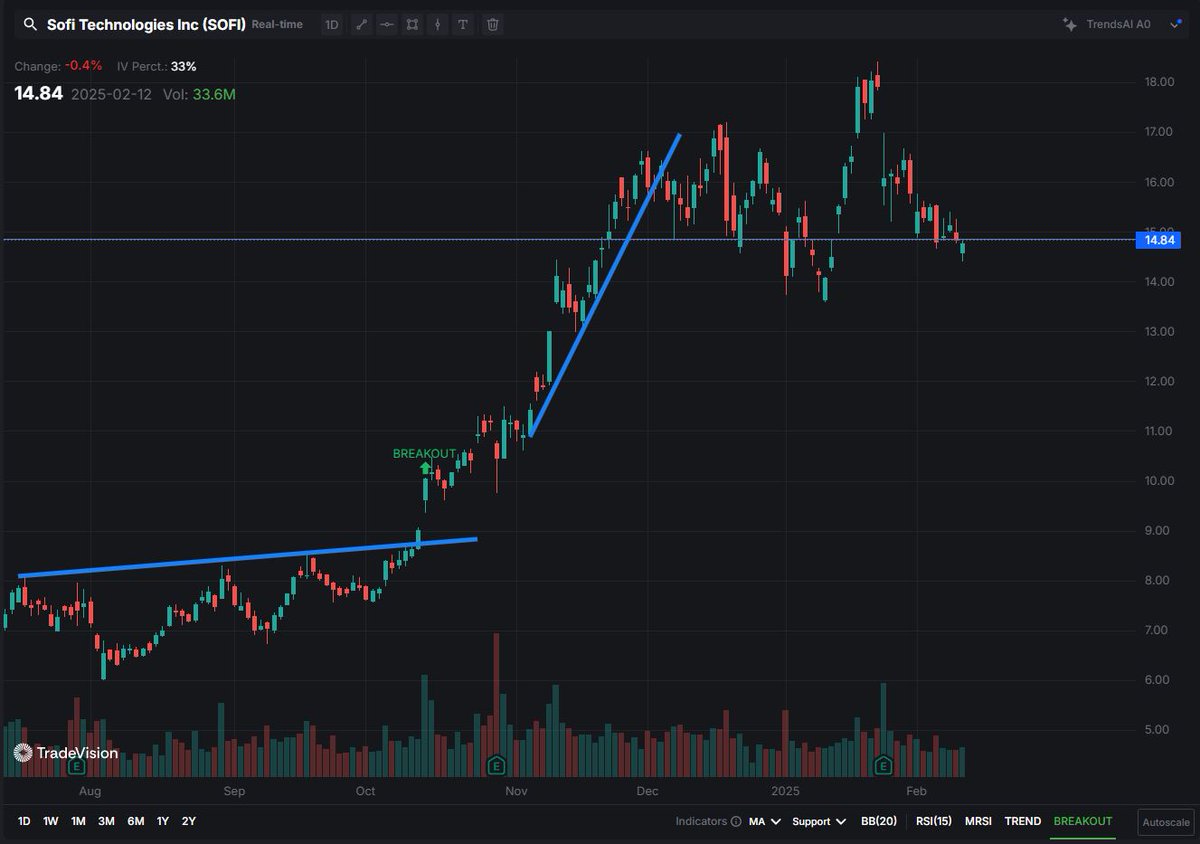Viewport: 1200px width, 844px height.
Task: Switch to the 1W timeframe
Action: [x=49, y=821]
